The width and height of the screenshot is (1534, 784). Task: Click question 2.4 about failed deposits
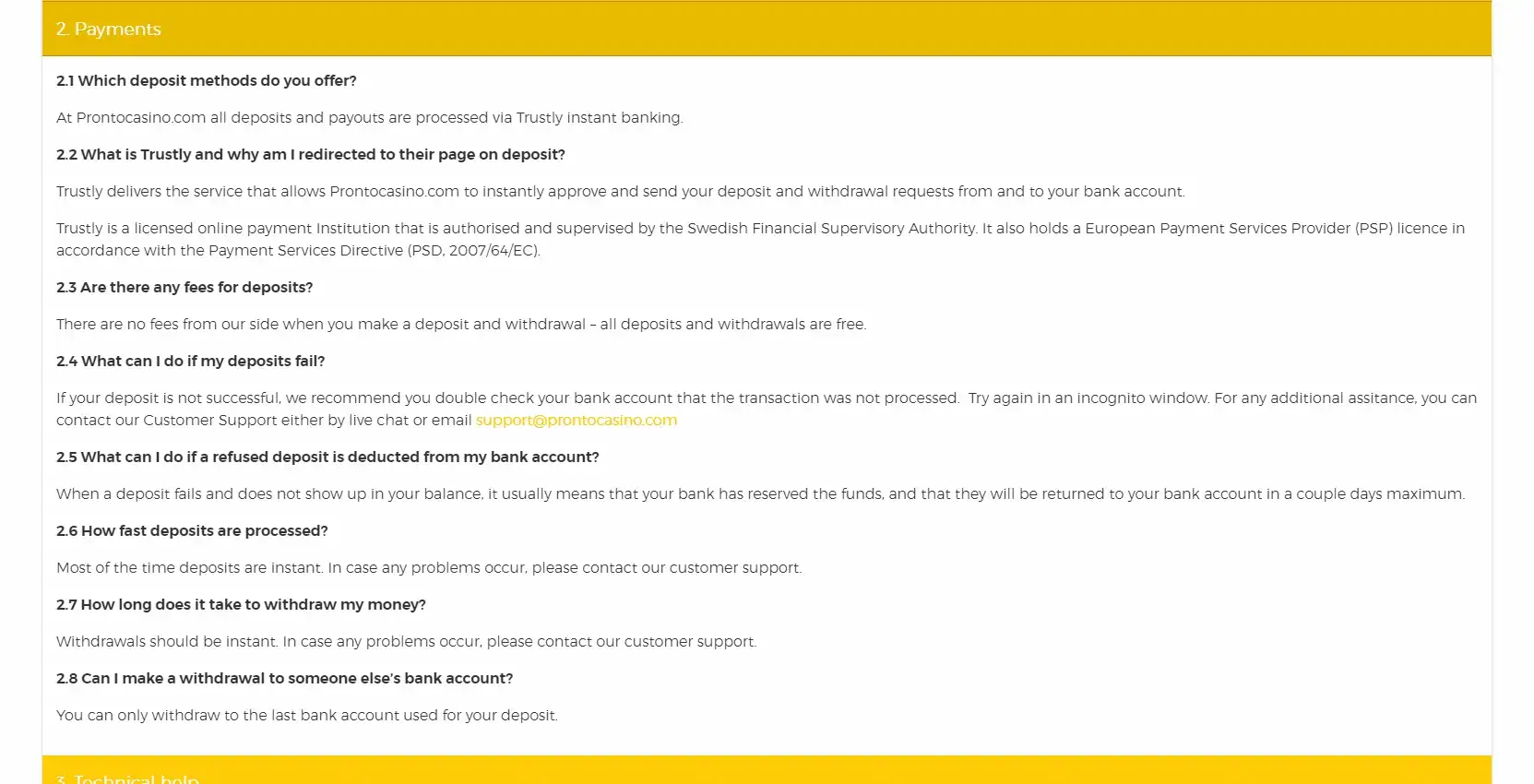point(191,362)
